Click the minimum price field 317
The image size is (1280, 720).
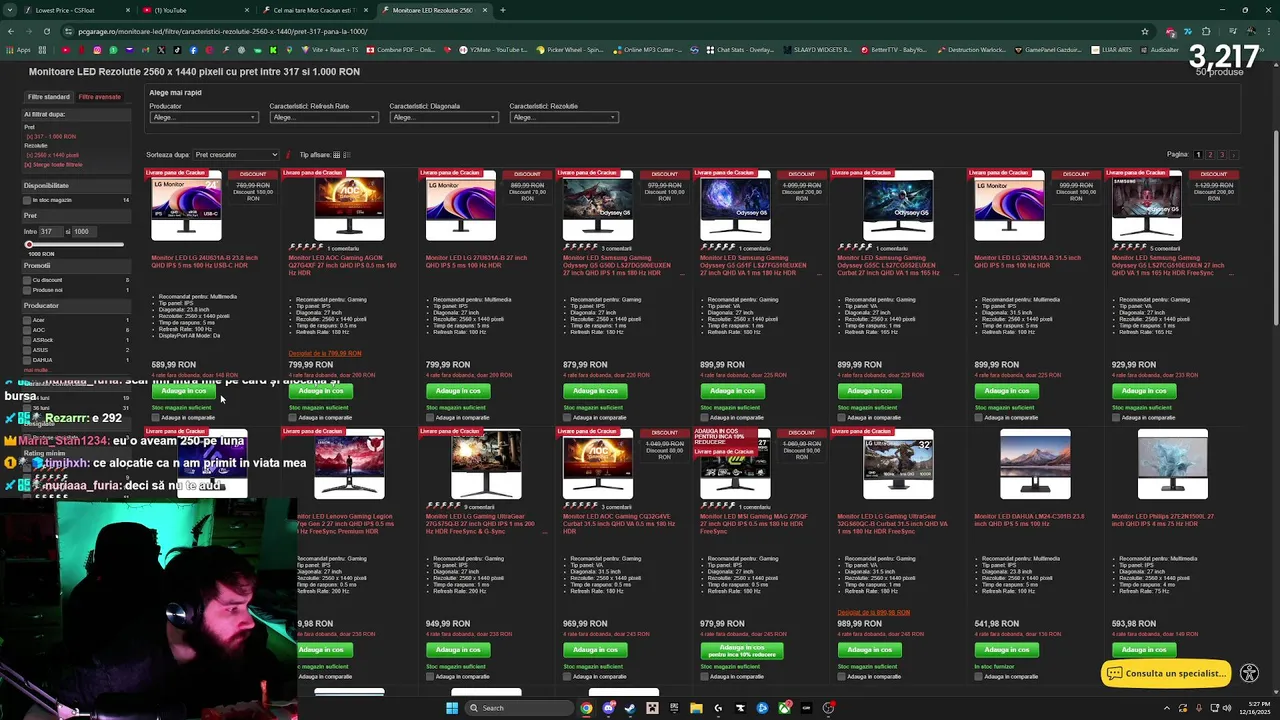point(50,231)
